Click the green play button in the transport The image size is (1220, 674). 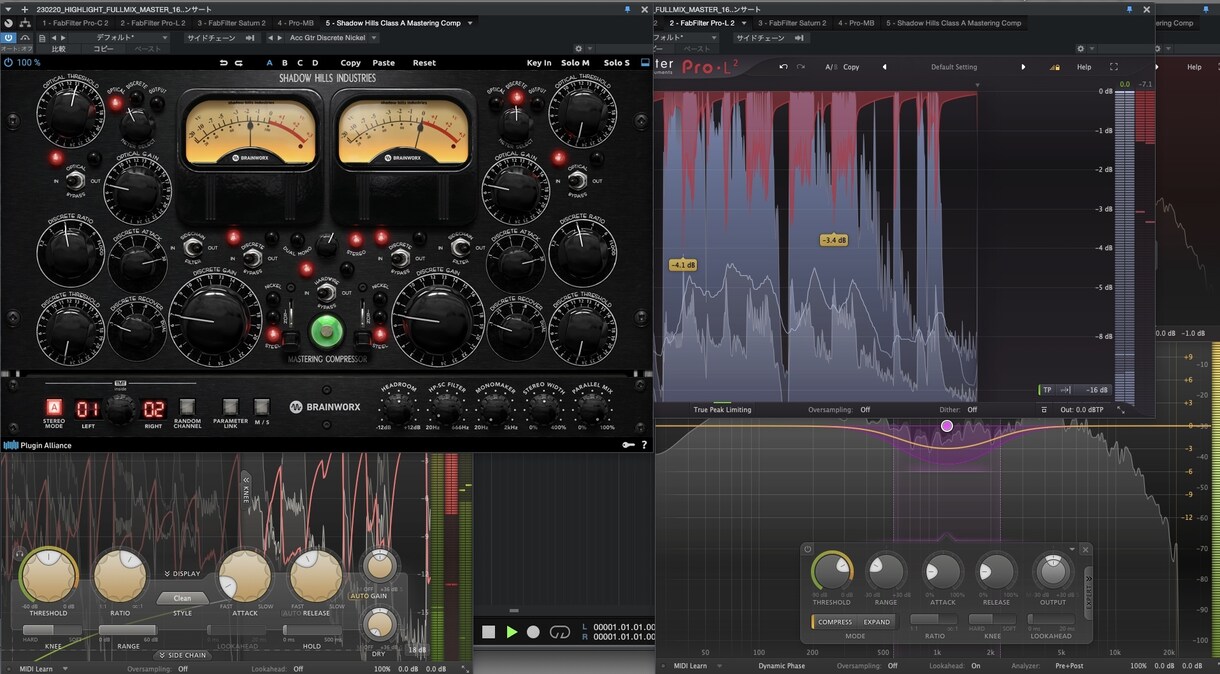512,632
